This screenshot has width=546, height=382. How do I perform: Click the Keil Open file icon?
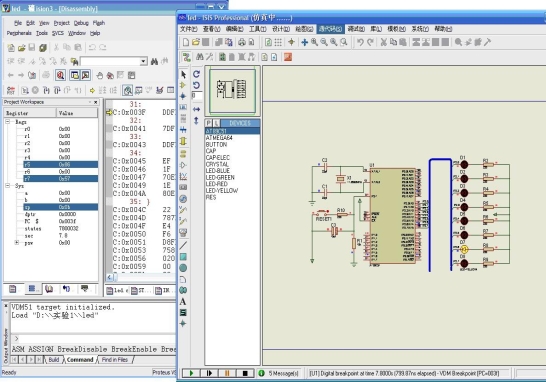click(22, 47)
